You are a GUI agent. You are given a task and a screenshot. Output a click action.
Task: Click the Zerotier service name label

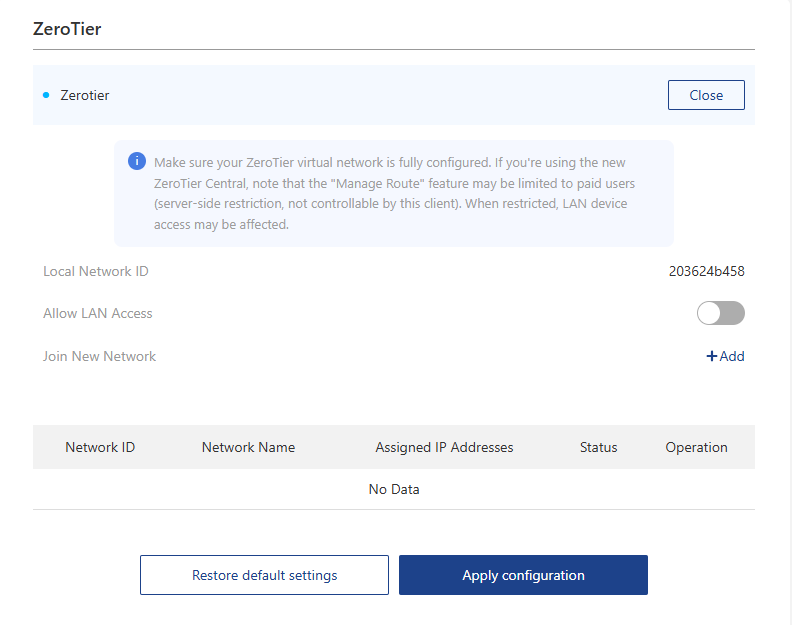(x=84, y=95)
